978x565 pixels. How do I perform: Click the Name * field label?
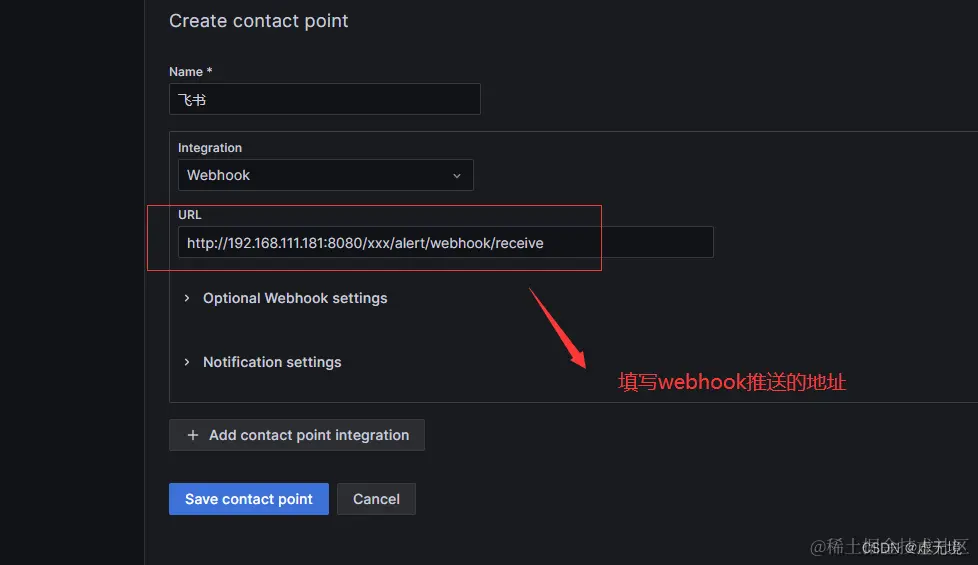pos(191,72)
